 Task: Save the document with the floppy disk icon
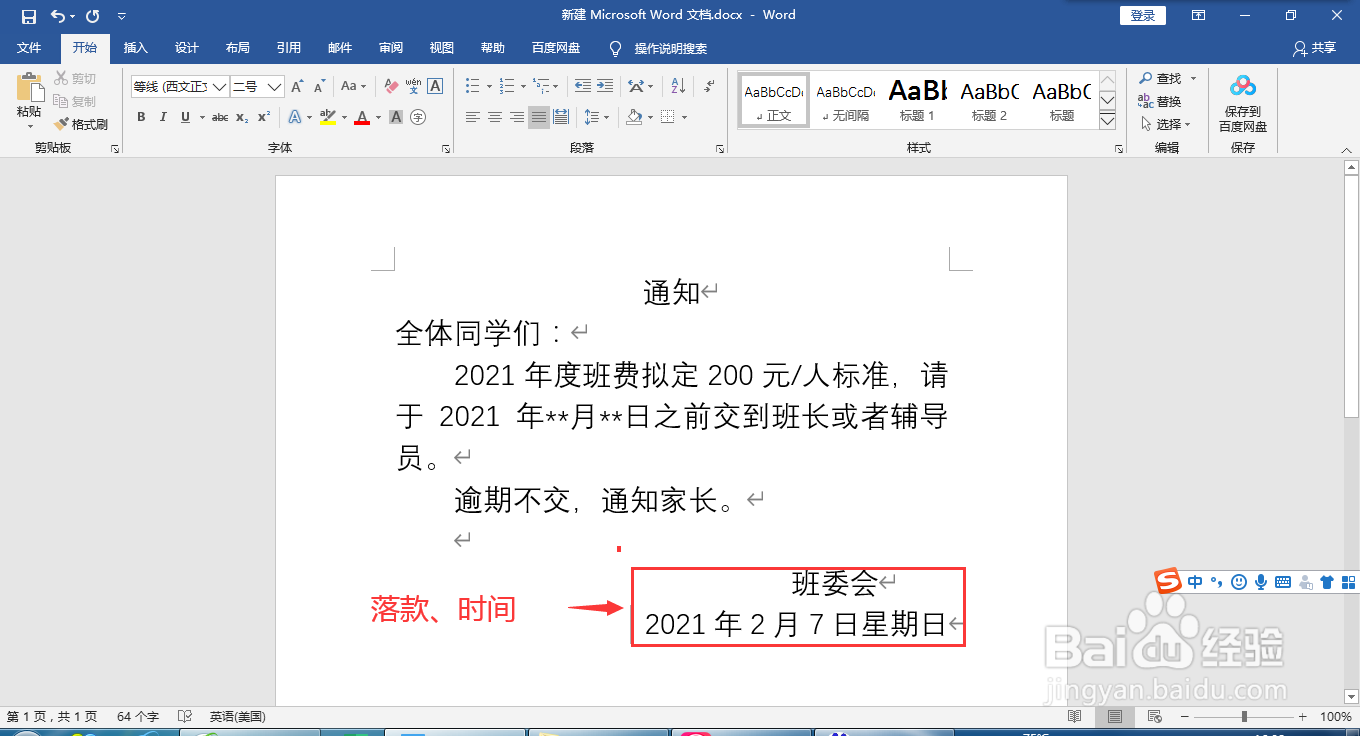pos(28,15)
